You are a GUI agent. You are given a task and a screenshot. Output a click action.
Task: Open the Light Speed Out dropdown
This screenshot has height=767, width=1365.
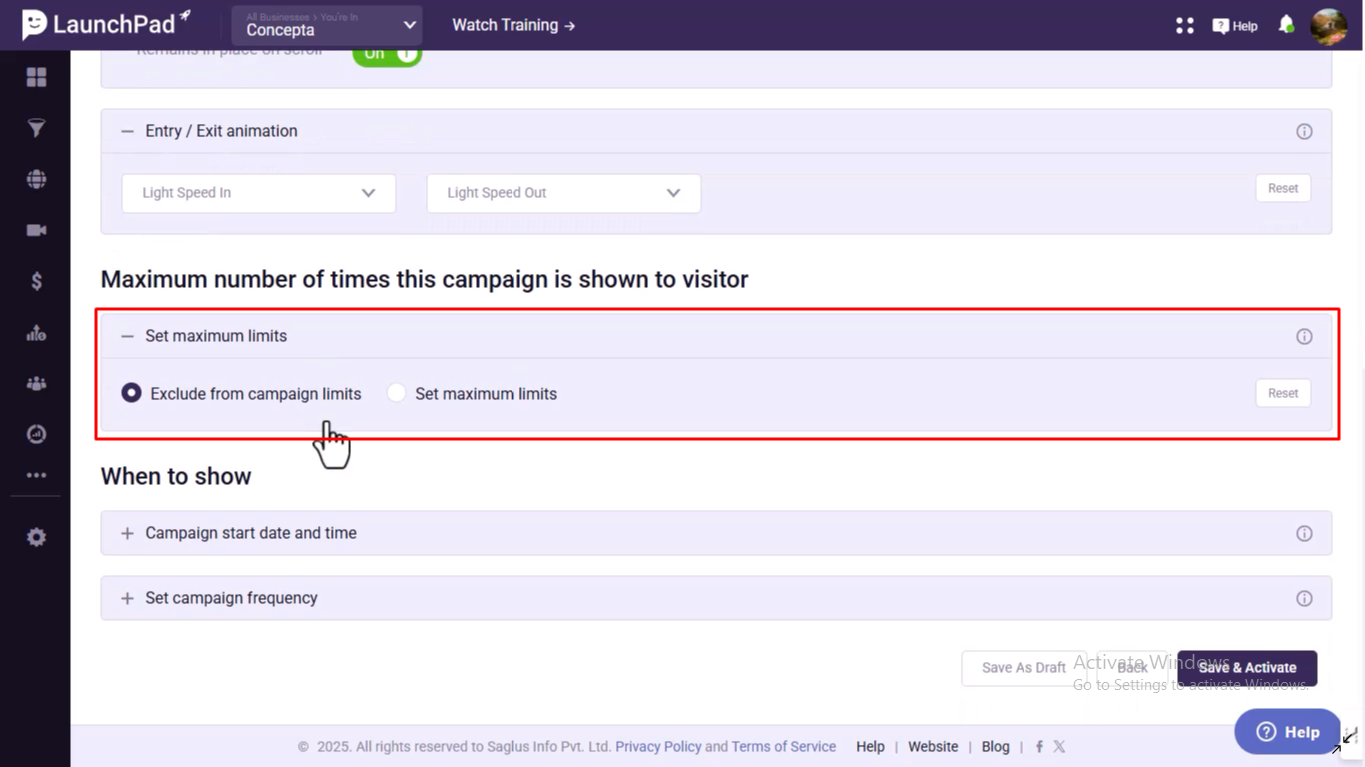[564, 193]
